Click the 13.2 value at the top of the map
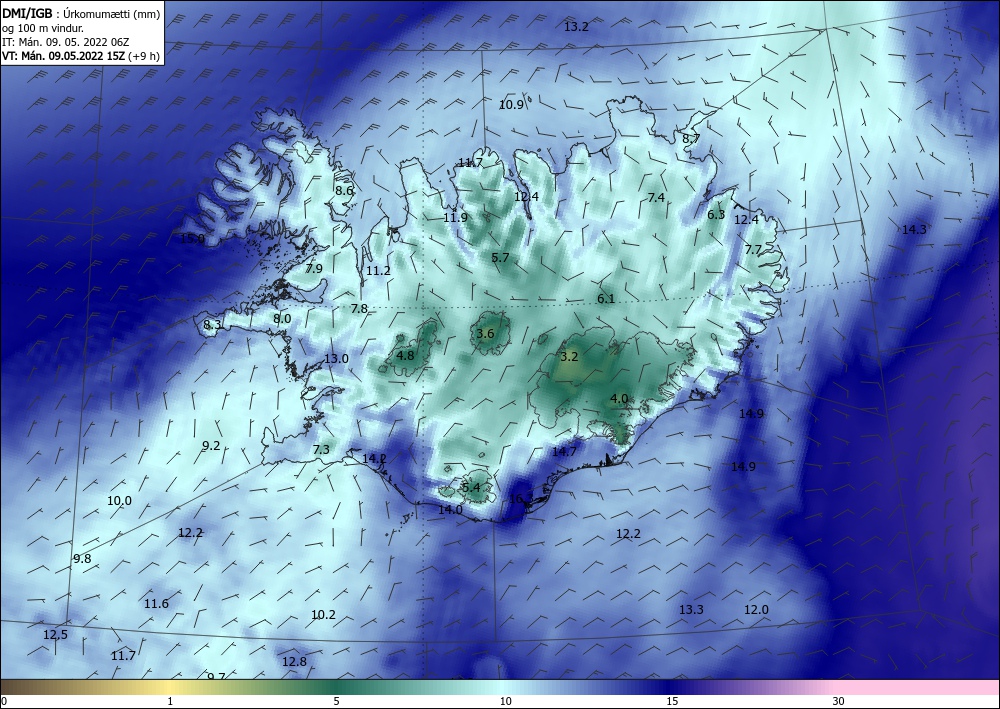1000x709 pixels. point(577,27)
